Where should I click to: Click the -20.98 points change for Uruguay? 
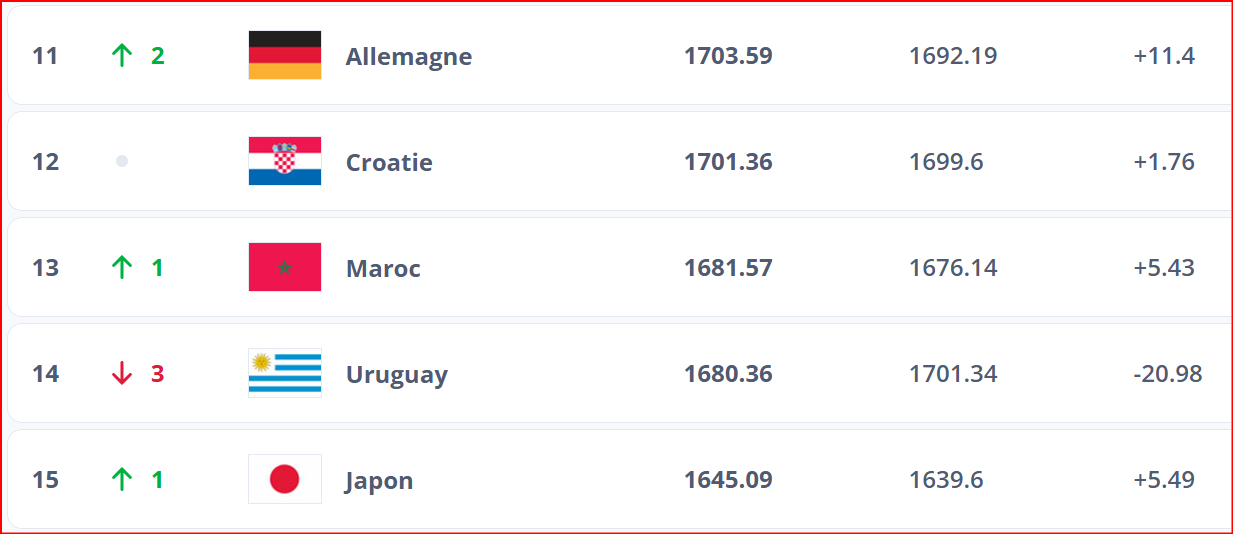[x=1167, y=373]
